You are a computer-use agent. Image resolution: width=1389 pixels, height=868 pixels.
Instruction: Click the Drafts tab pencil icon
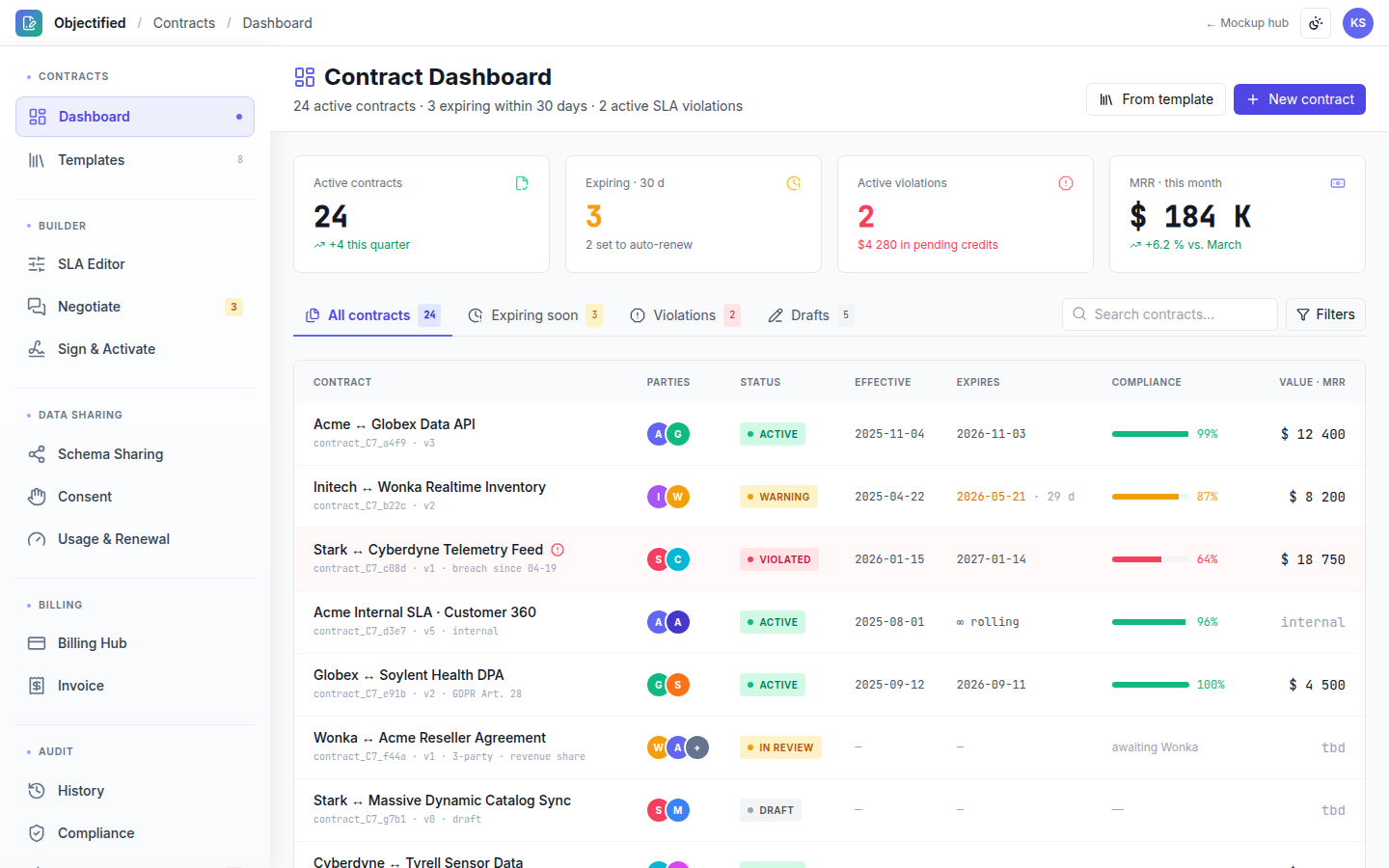coord(776,315)
